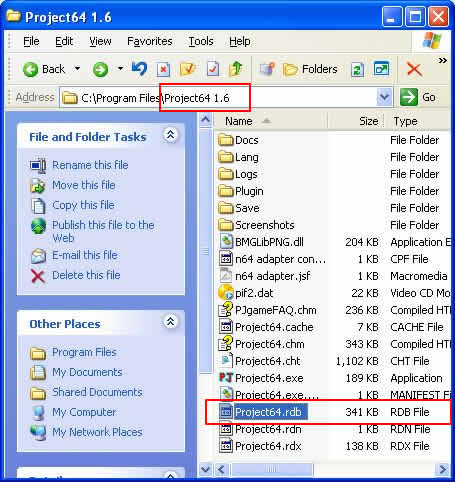This screenshot has height=482, width=455.
Task: Click the horizontal scrollbar thumb
Action: [x=272, y=469]
